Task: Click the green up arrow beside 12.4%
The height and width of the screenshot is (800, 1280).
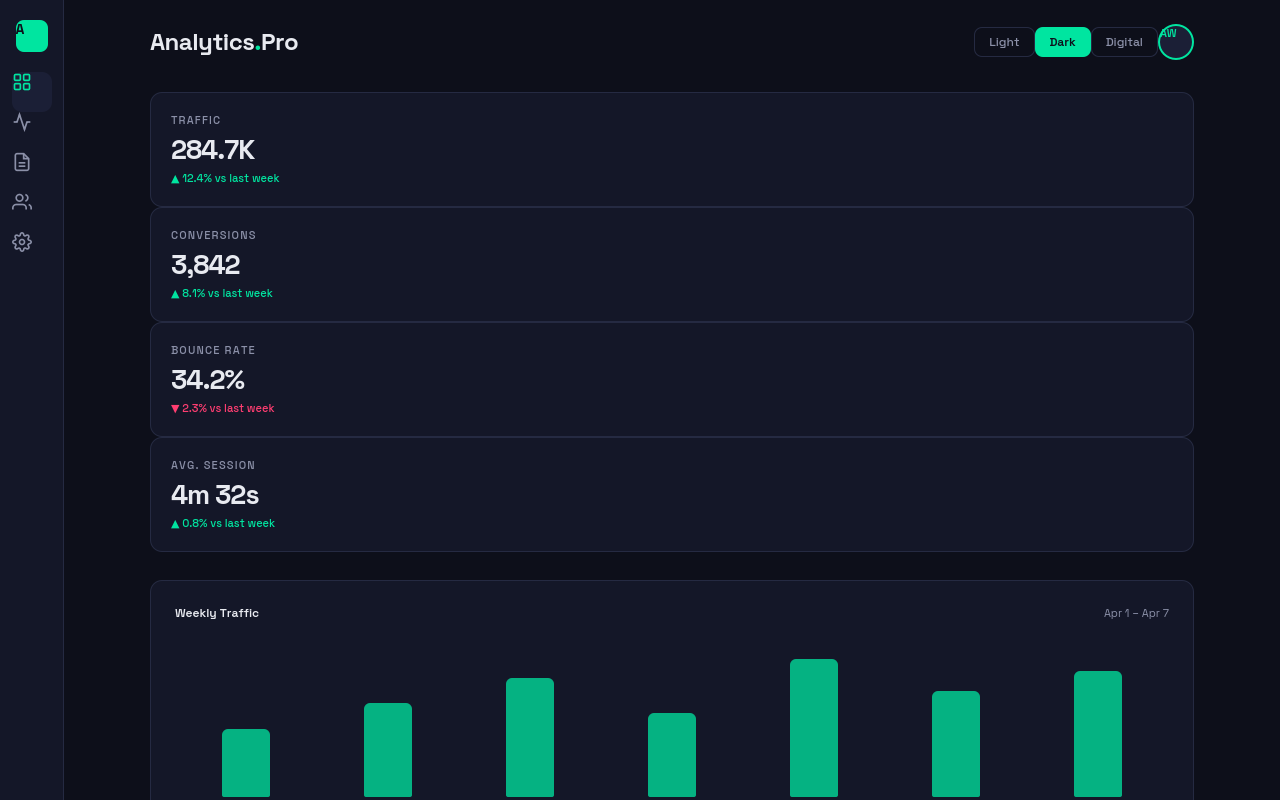Action: (175, 178)
